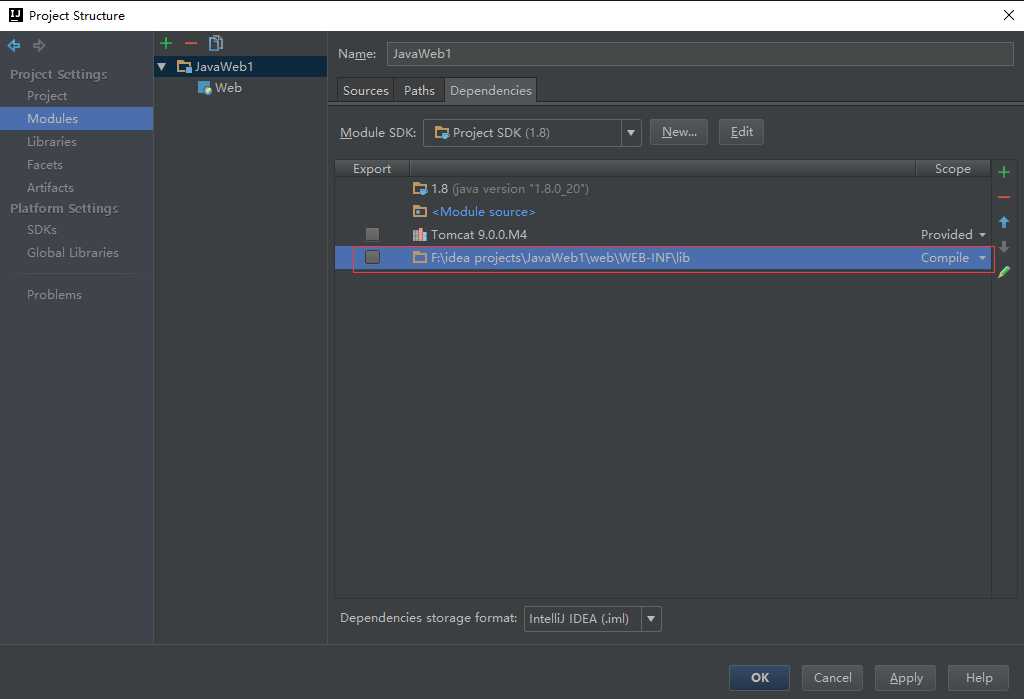This screenshot has width=1024, height=699.
Task: Click the Scope column header
Action: (x=953, y=169)
